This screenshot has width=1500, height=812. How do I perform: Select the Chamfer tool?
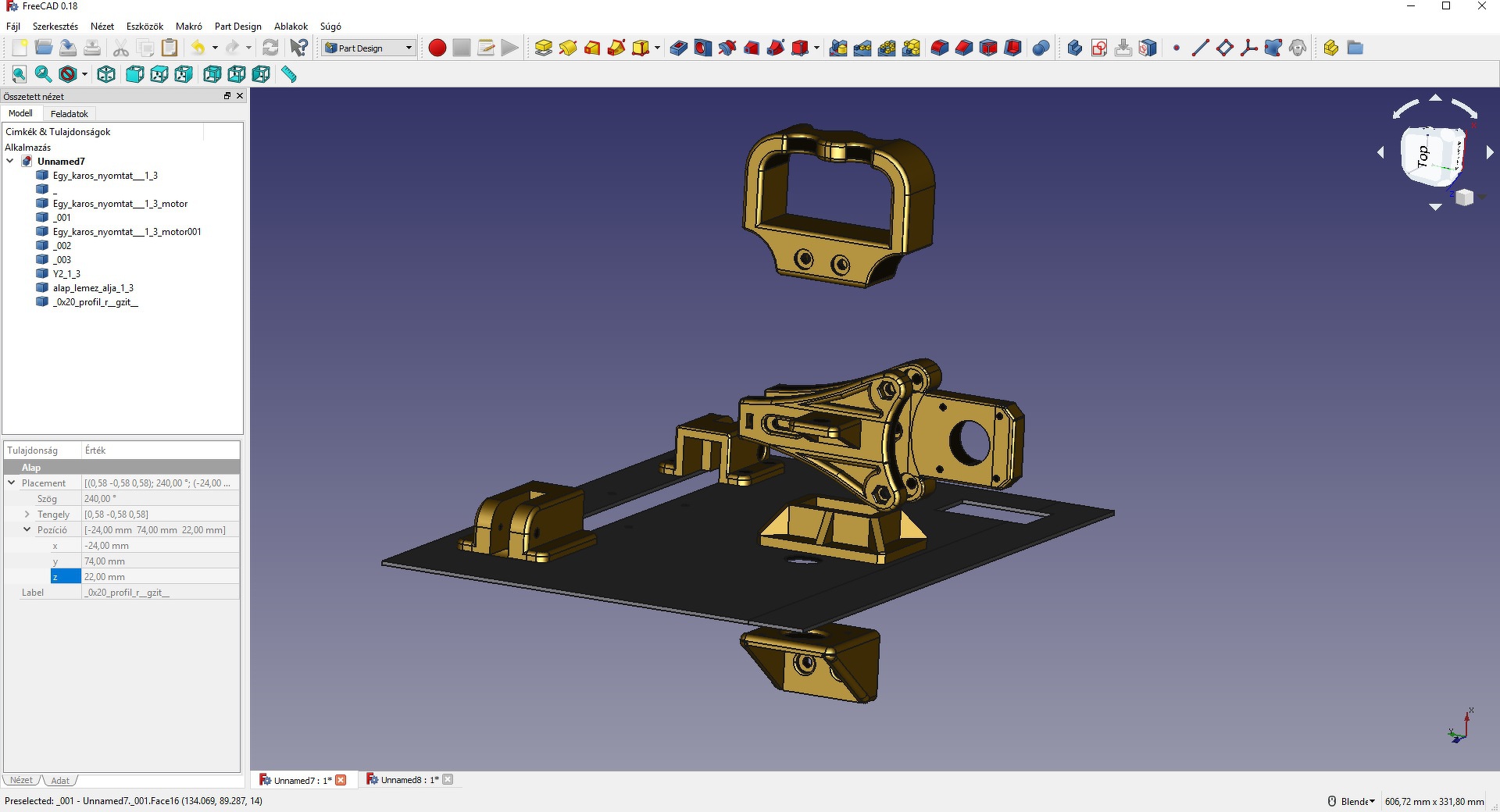pyautogui.click(x=964, y=48)
